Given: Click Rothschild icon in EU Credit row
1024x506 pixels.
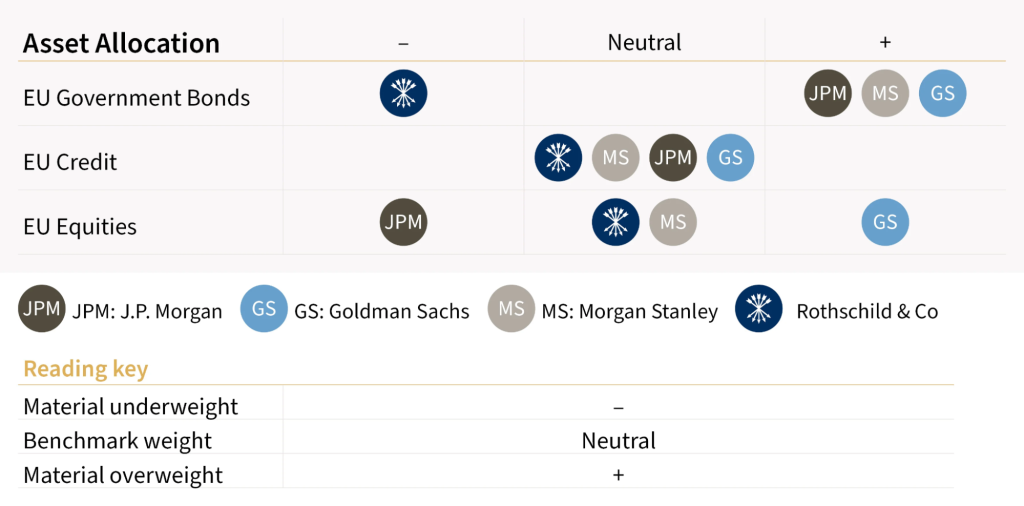Looking at the screenshot, I should [x=558, y=158].
